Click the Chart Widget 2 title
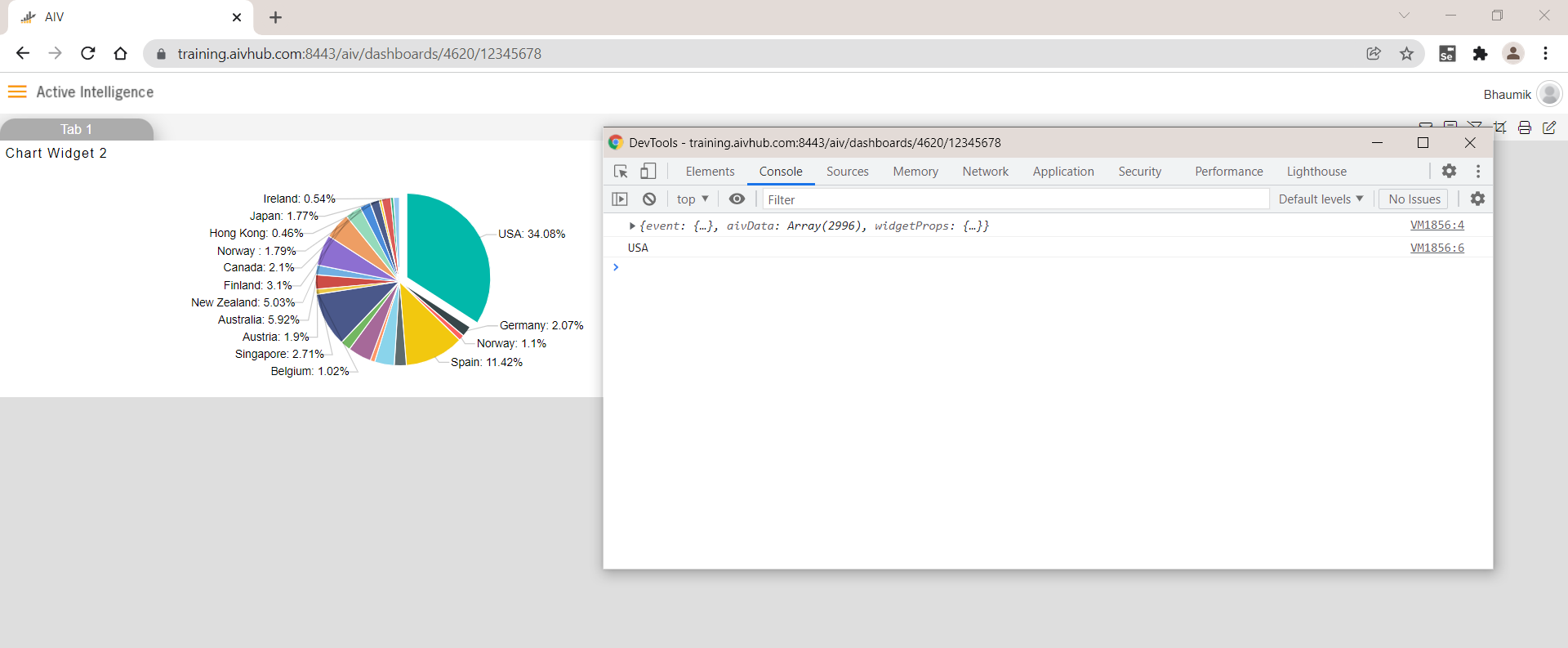The image size is (1568, 648). (x=56, y=153)
